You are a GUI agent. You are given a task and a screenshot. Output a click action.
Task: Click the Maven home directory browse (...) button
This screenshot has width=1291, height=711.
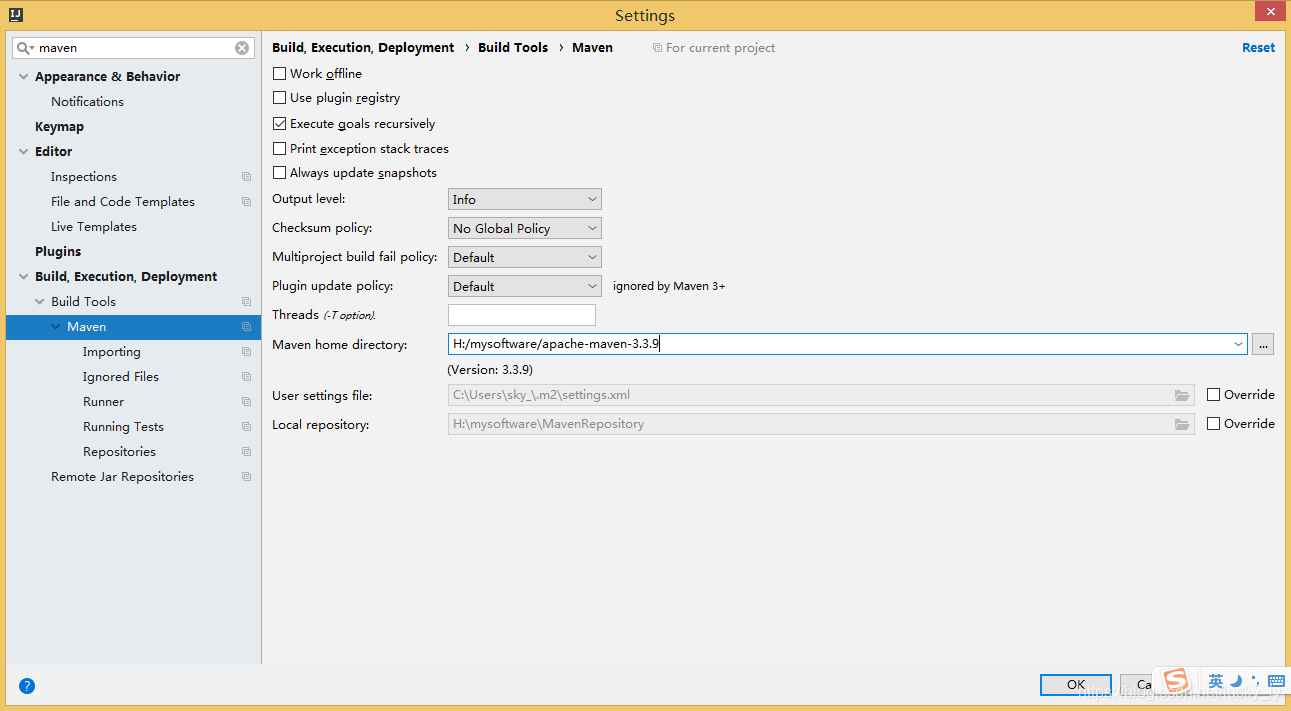(1263, 344)
